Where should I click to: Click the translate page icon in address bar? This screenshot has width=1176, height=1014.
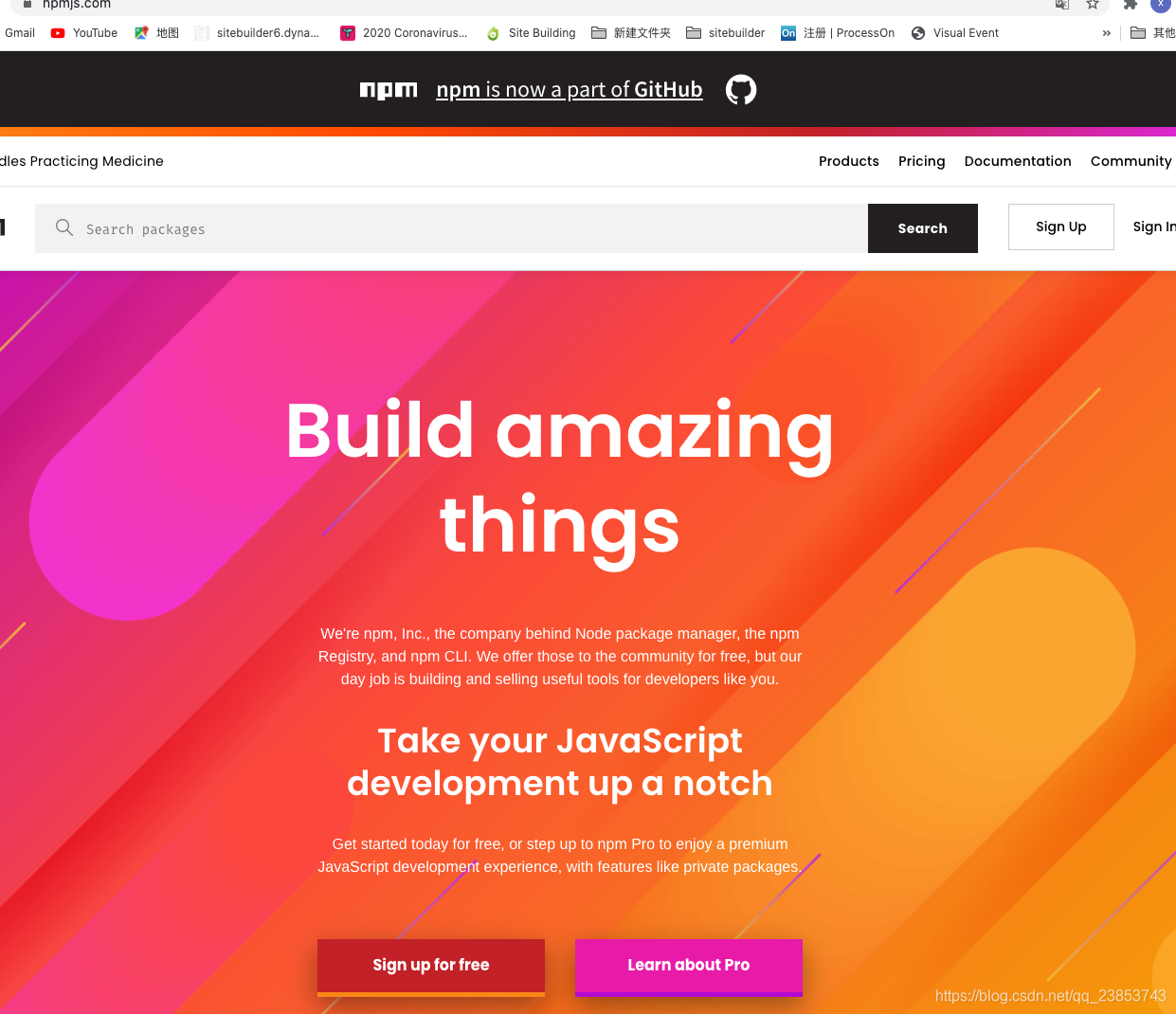point(1062,4)
